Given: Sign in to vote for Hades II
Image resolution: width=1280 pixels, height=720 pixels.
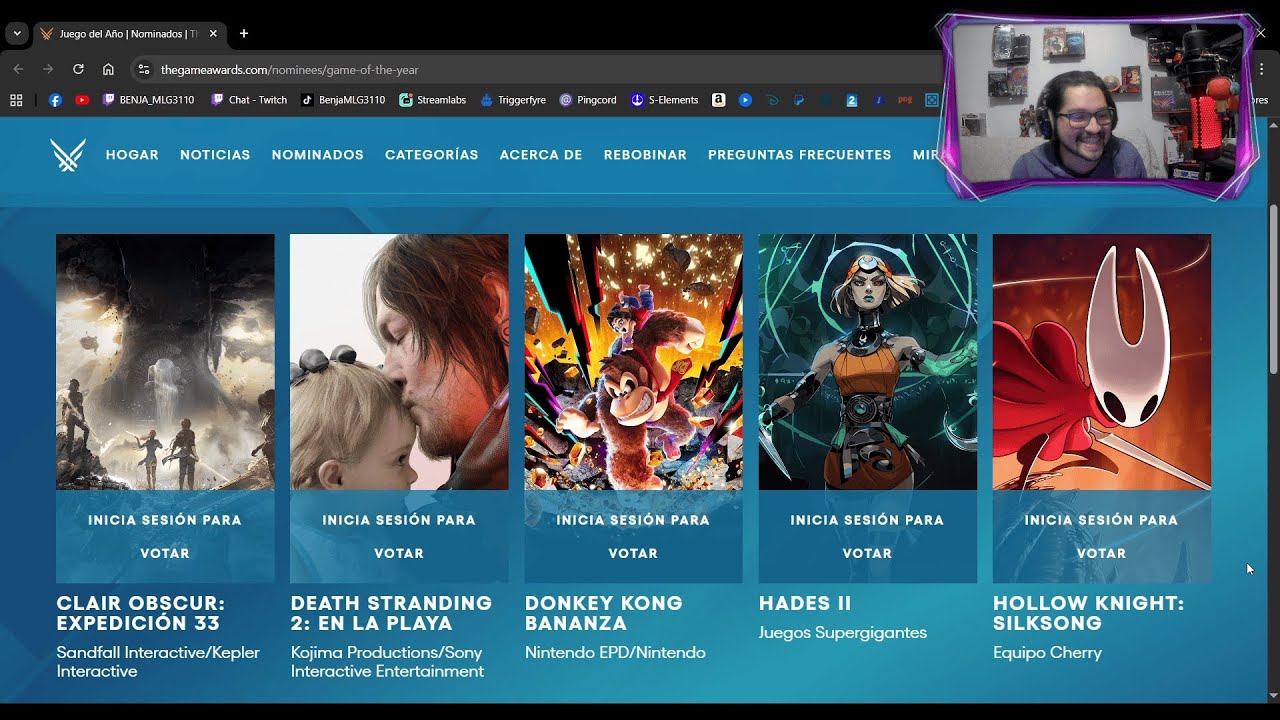Looking at the screenshot, I should coord(867,537).
